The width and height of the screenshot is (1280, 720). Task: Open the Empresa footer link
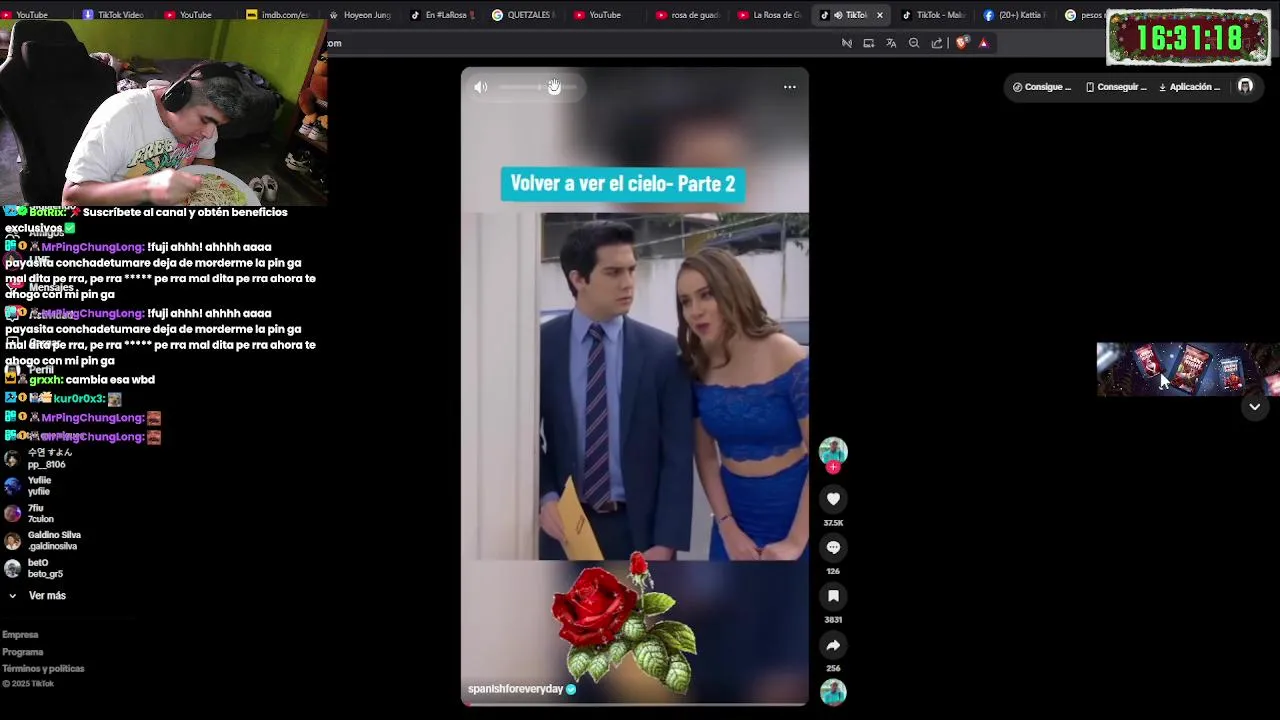[x=20, y=635]
